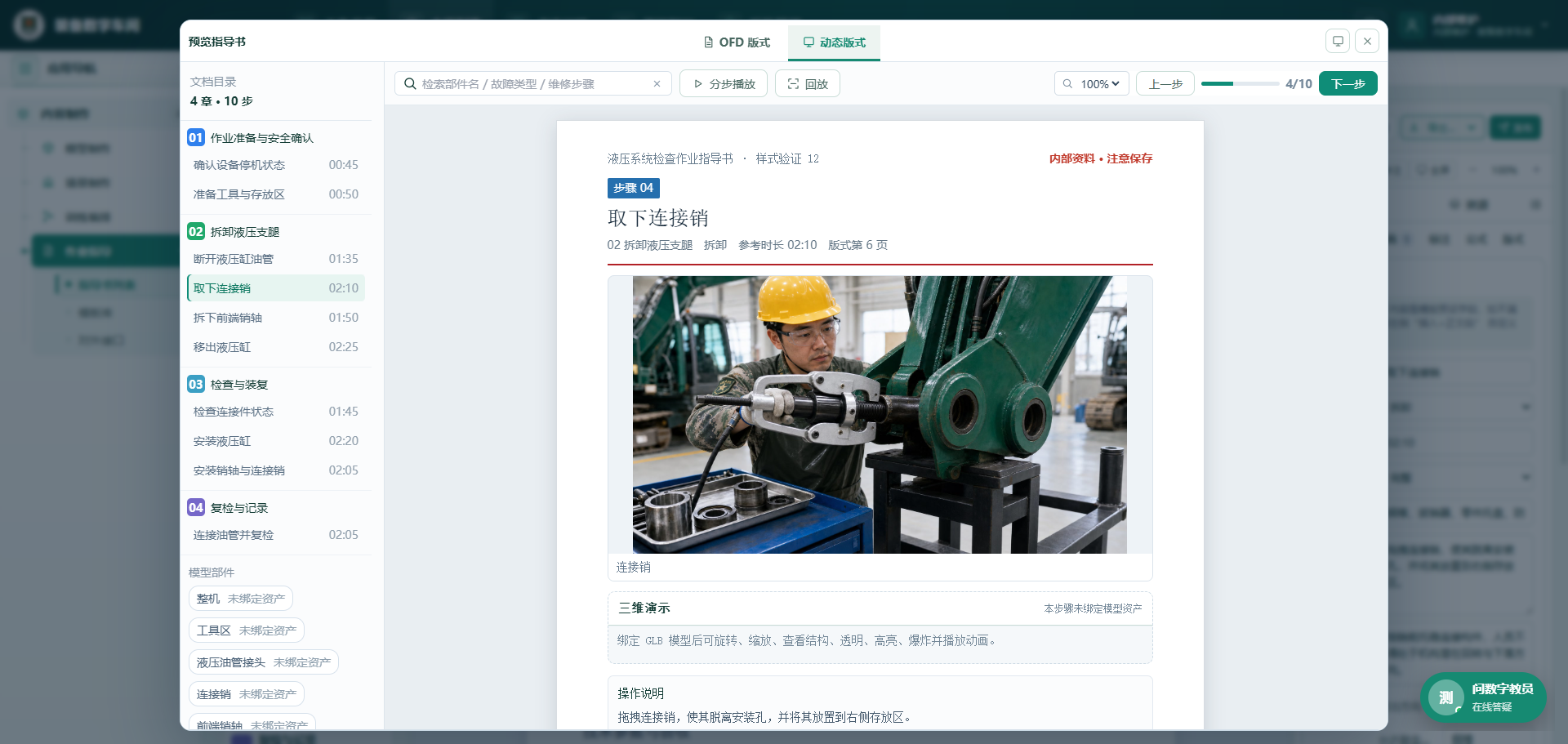Clear the search box with the x icon
Screen dimensions: 1568x744
[657, 84]
